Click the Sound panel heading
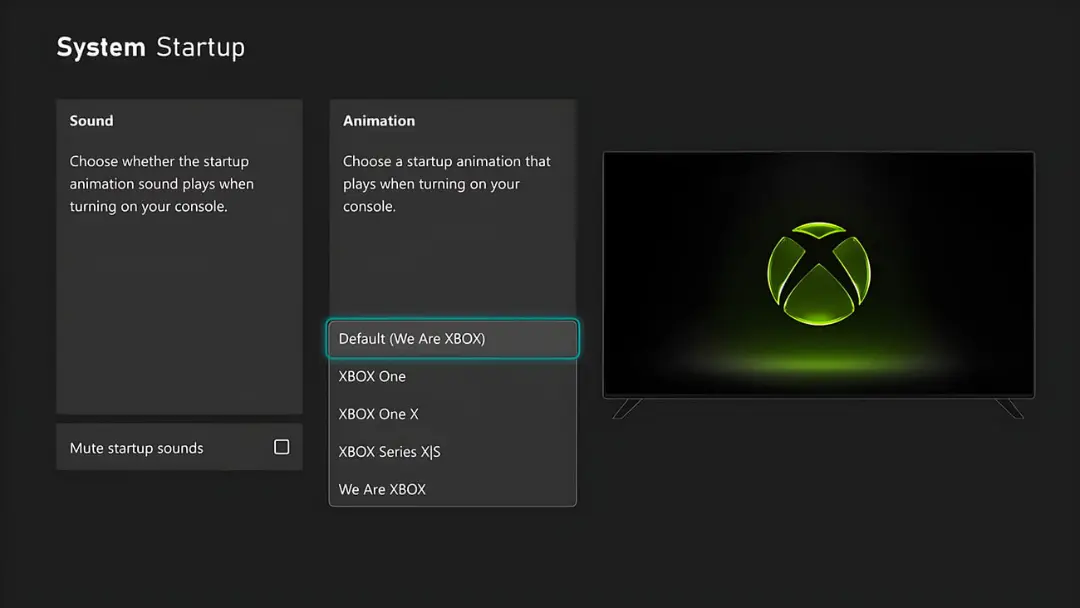Viewport: 1080px width, 608px height. [x=92, y=120]
